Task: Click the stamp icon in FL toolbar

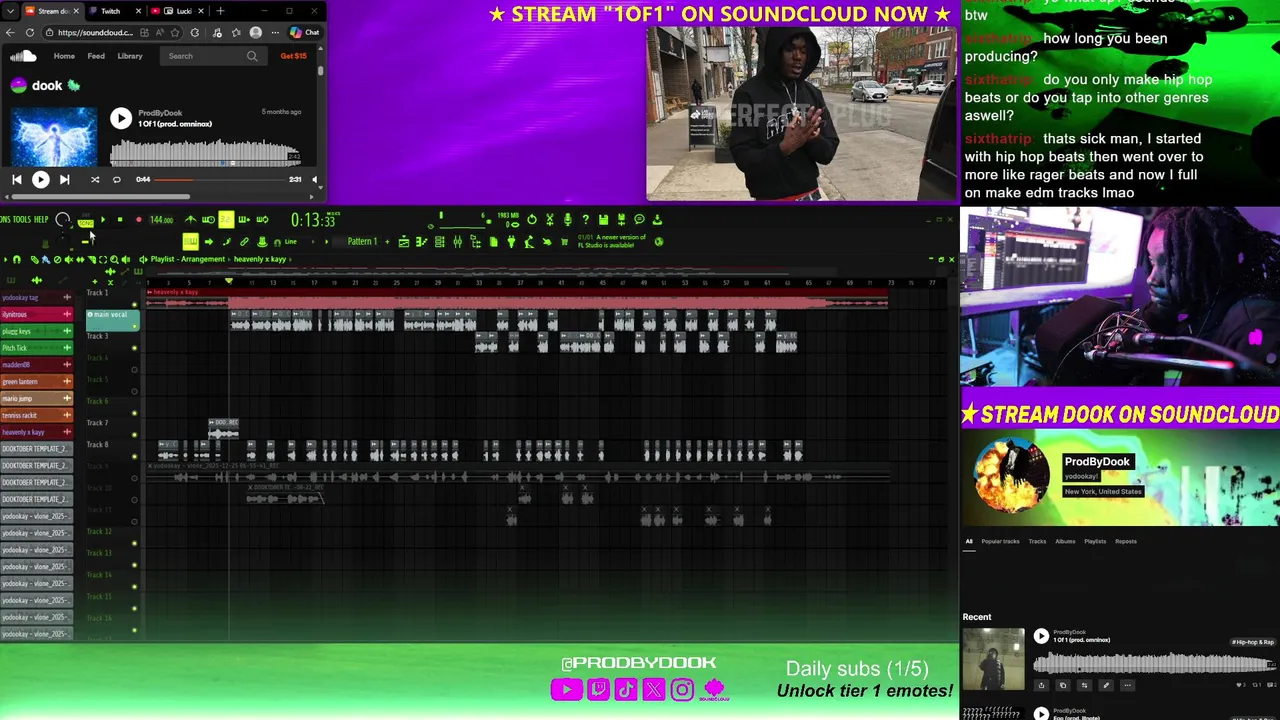Action: tap(262, 242)
